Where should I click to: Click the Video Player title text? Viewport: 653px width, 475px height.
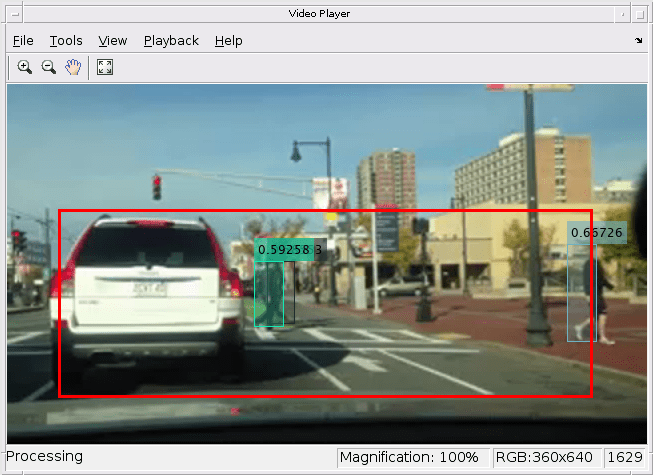click(x=319, y=14)
